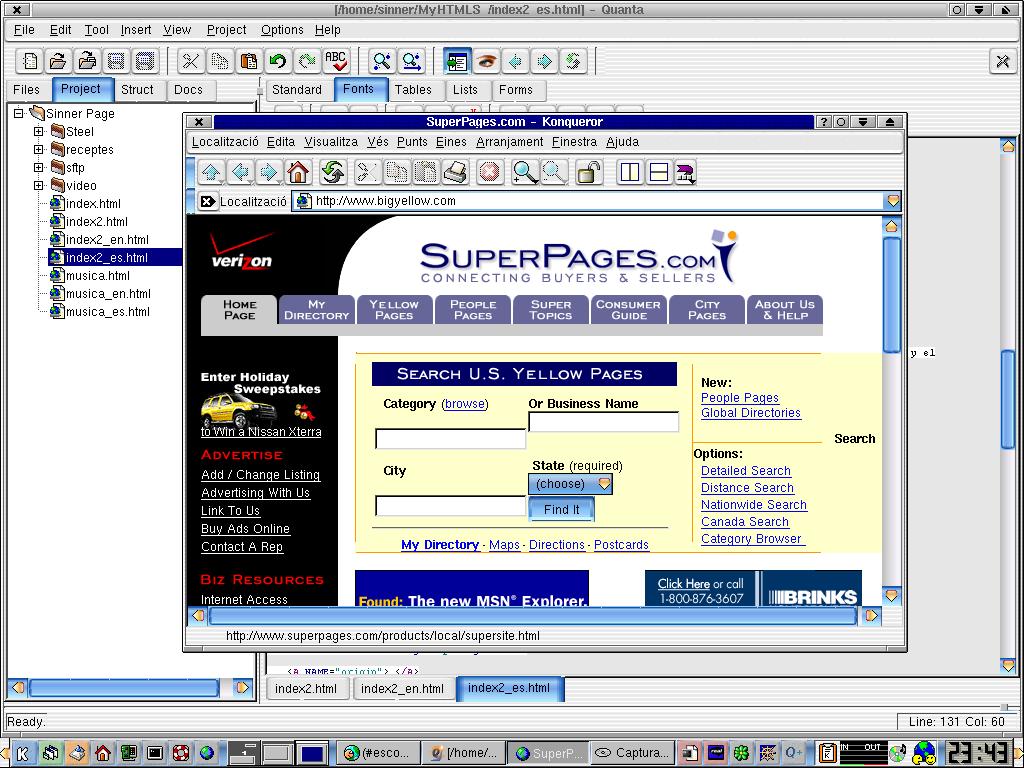Click the zoom-in magnifier in Konqueror
Image resolution: width=1024 pixels, height=768 pixels.
[525, 172]
